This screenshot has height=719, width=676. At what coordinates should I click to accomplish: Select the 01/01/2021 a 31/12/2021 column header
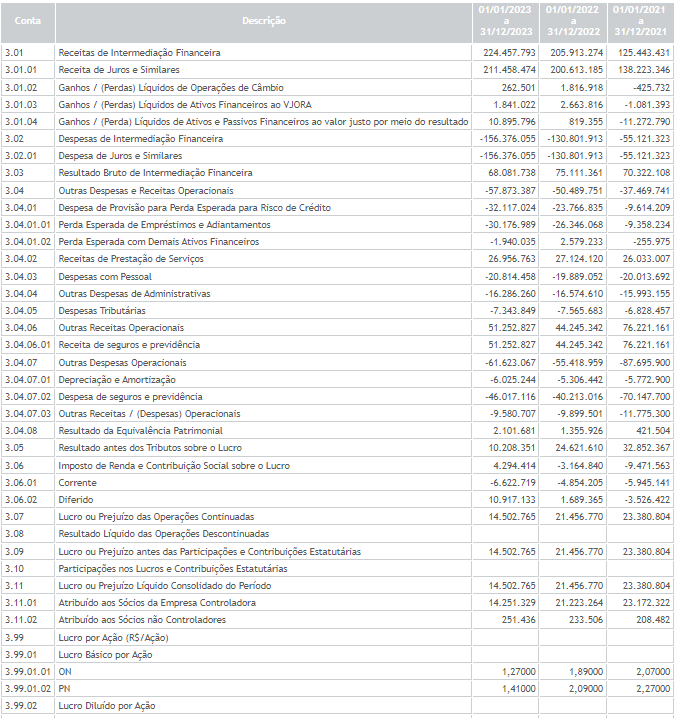[x=640, y=21]
